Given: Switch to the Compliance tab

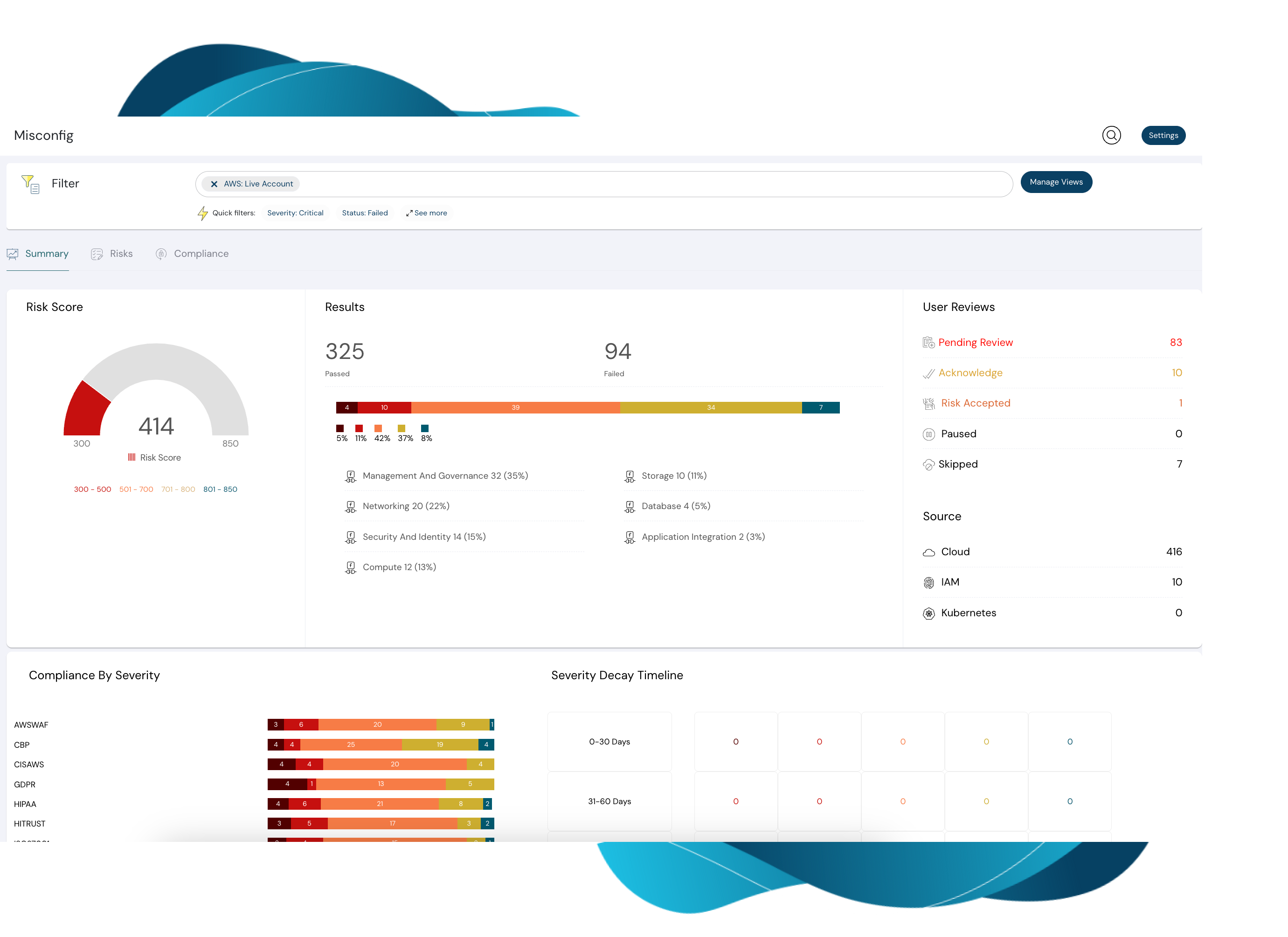Looking at the screenshot, I should coord(192,254).
